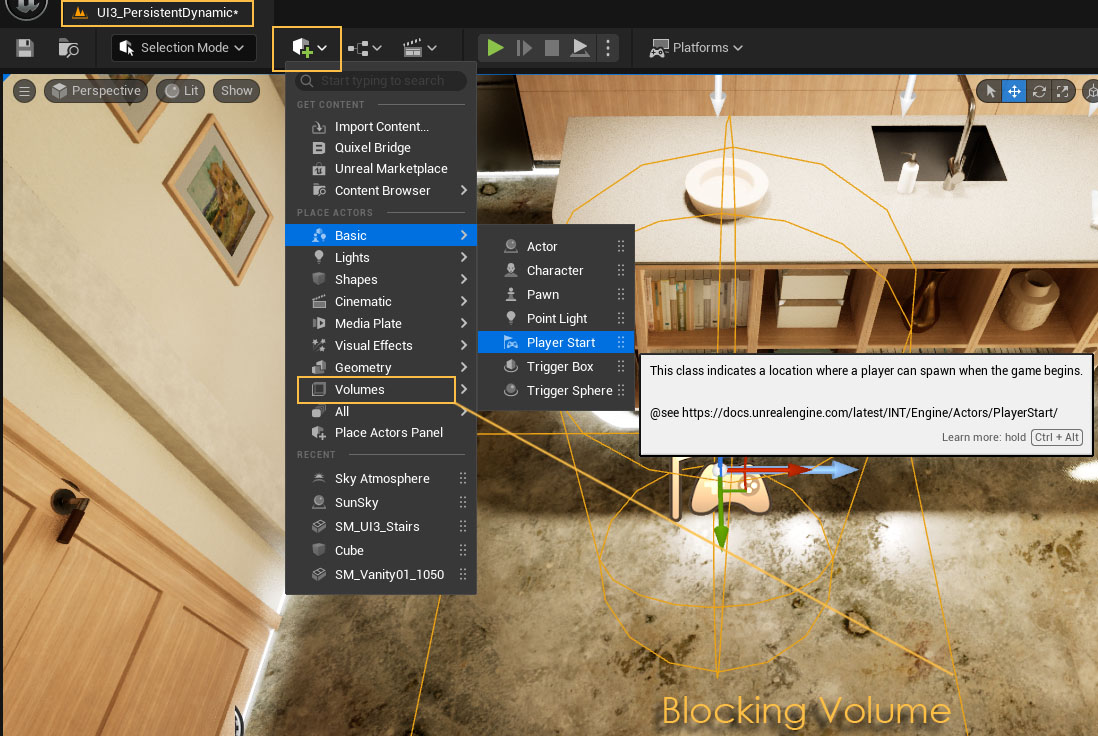Toggle the Lit view mode button

tap(182, 91)
